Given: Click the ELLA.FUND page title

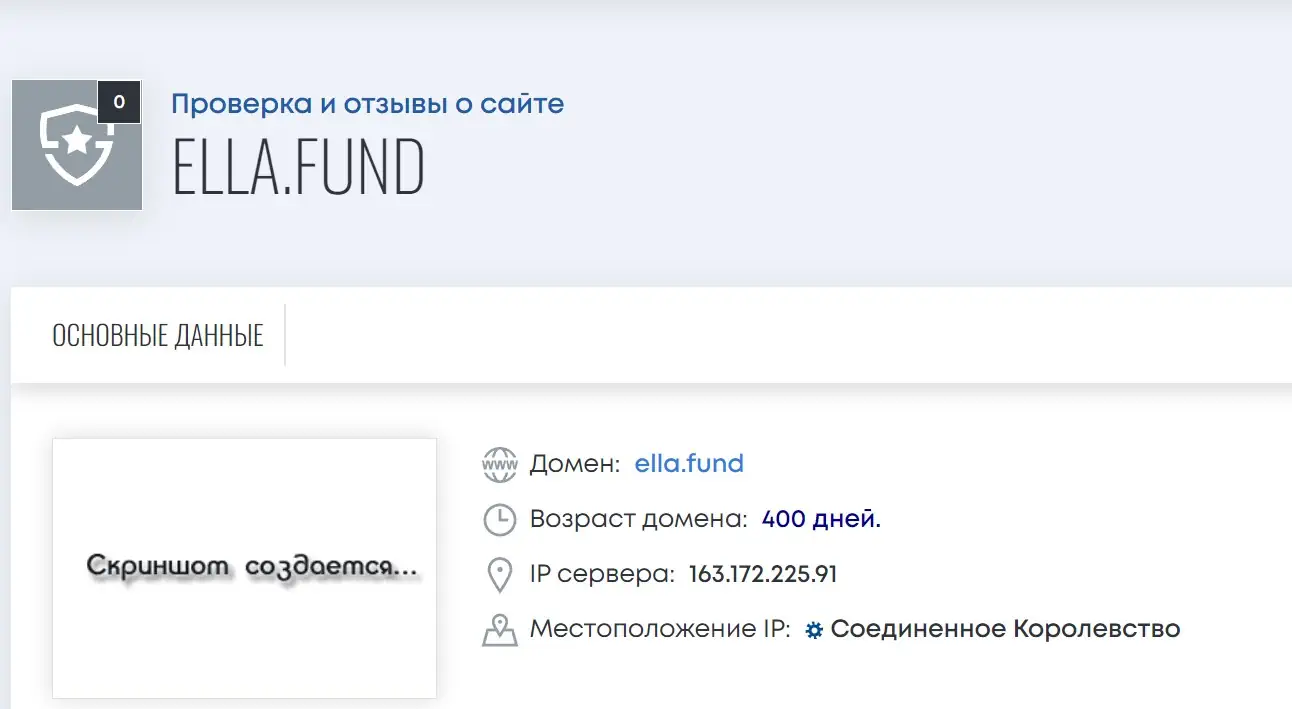Looking at the screenshot, I should pyautogui.click(x=299, y=168).
